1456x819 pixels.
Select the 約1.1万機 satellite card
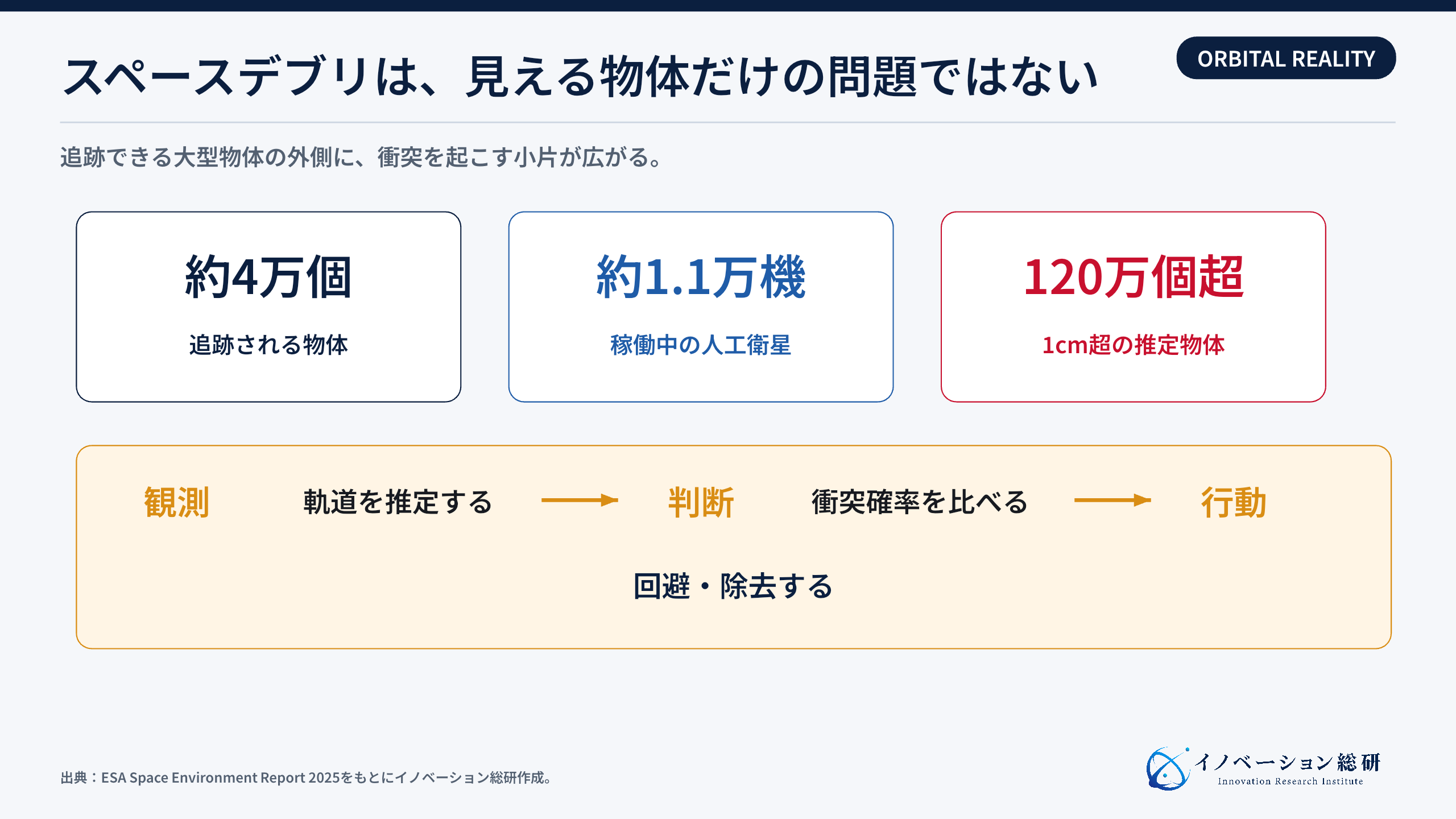(701, 307)
